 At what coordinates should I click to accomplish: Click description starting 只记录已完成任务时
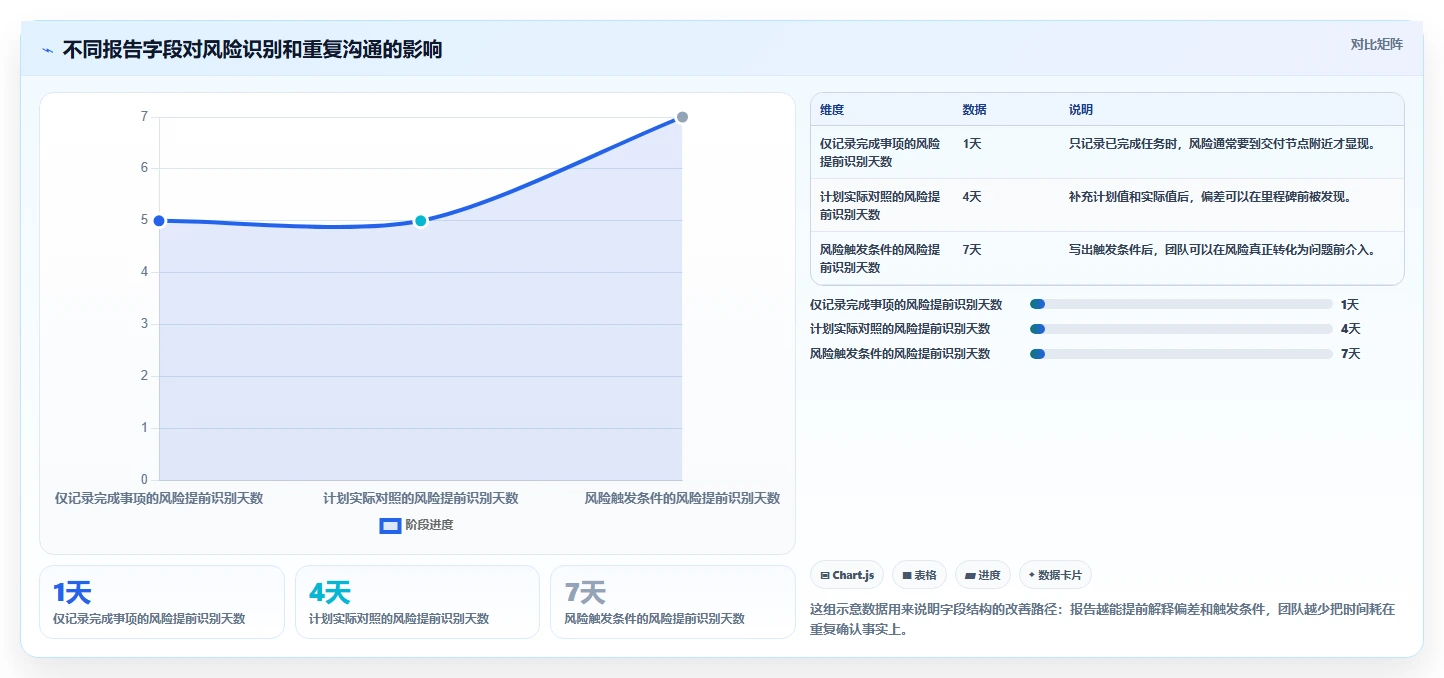pyautogui.click(x=1222, y=144)
